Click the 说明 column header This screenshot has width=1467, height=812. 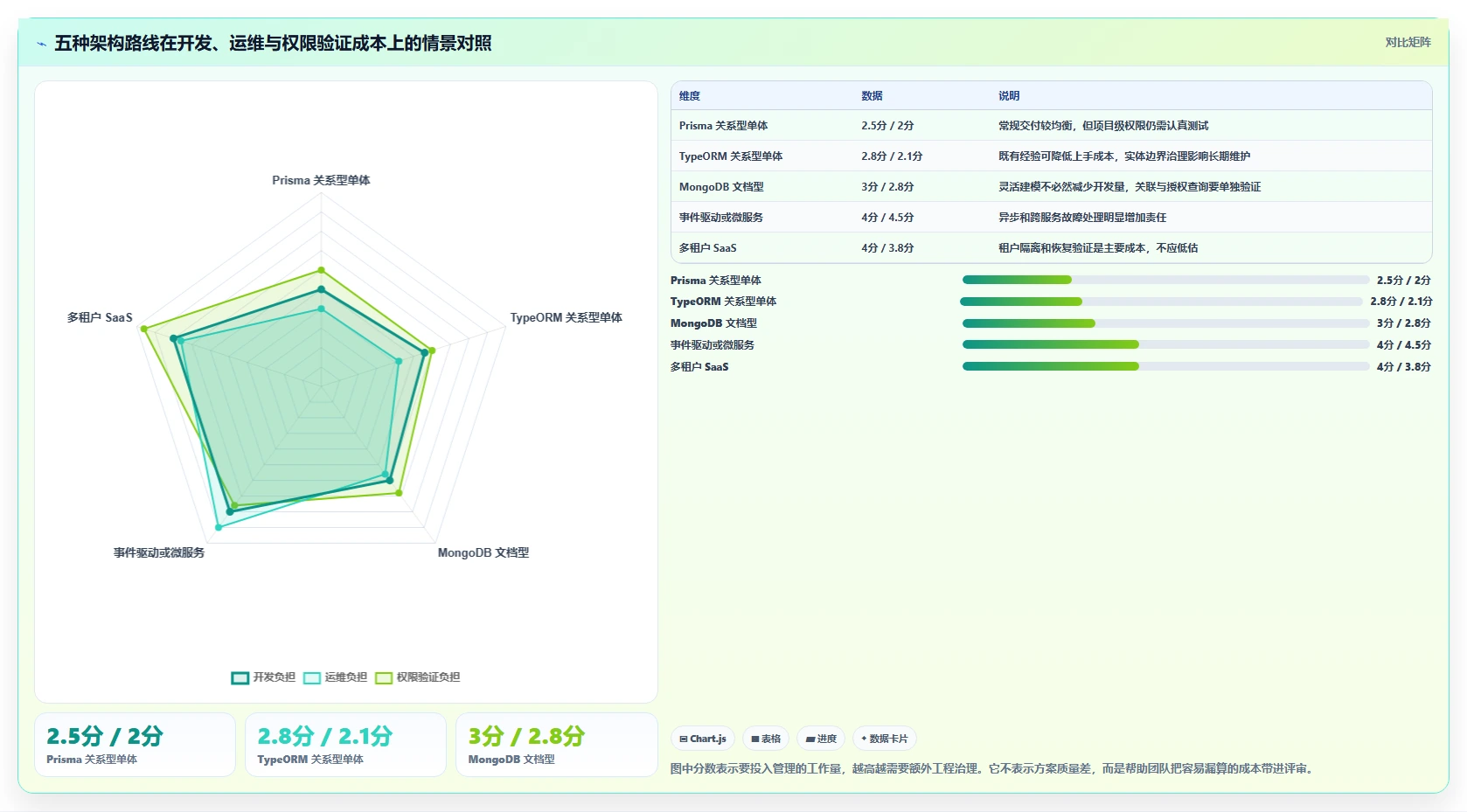click(1009, 96)
